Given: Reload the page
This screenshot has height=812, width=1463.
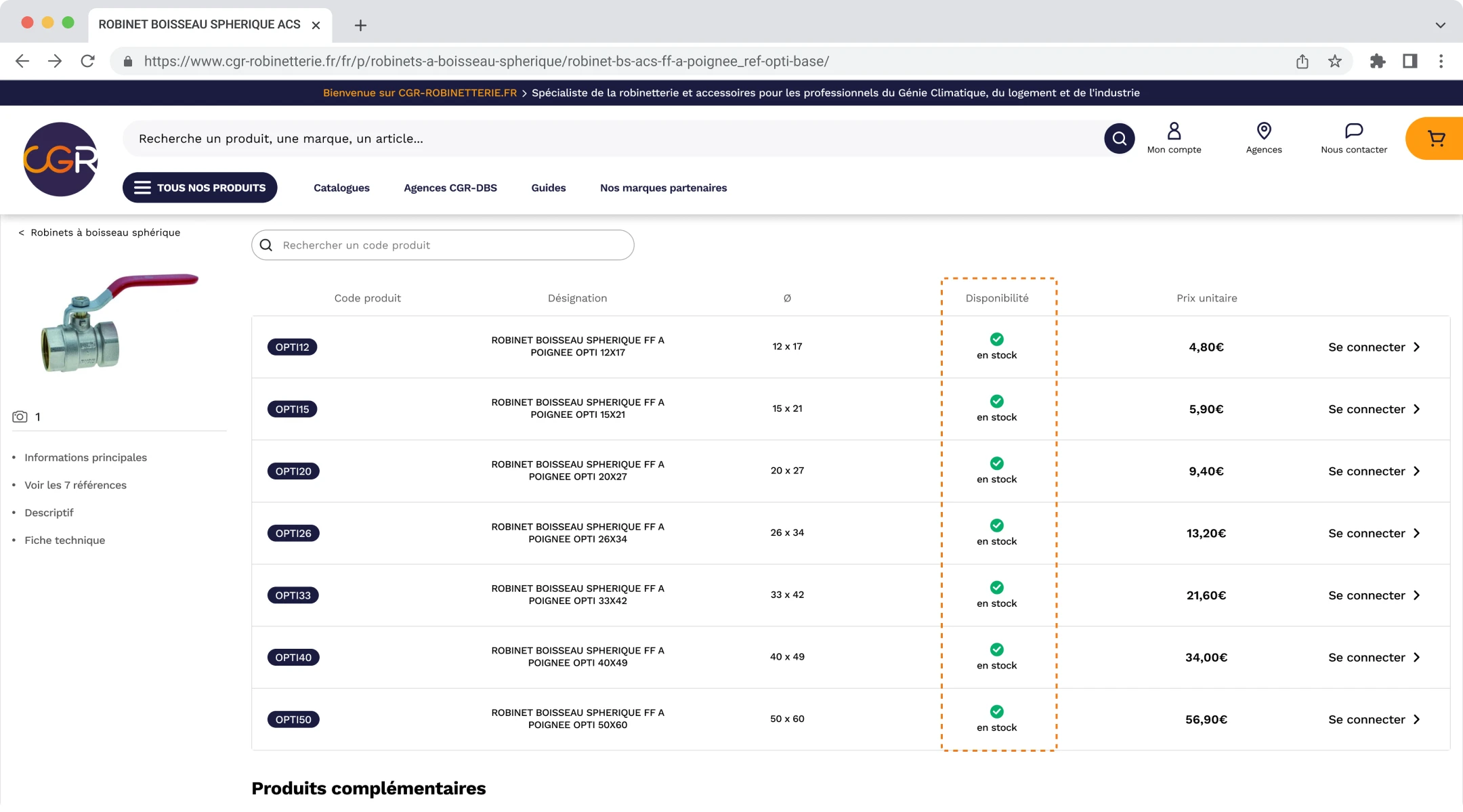Looking at the screenshot, I should pos(87,62).
